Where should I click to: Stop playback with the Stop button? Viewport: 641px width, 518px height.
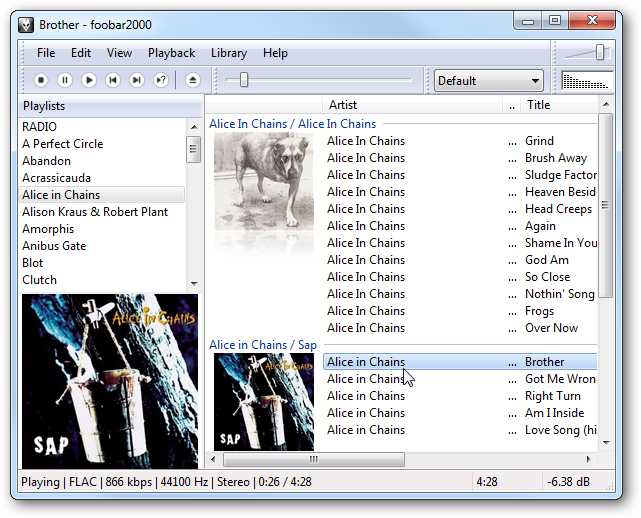[41, 80]
